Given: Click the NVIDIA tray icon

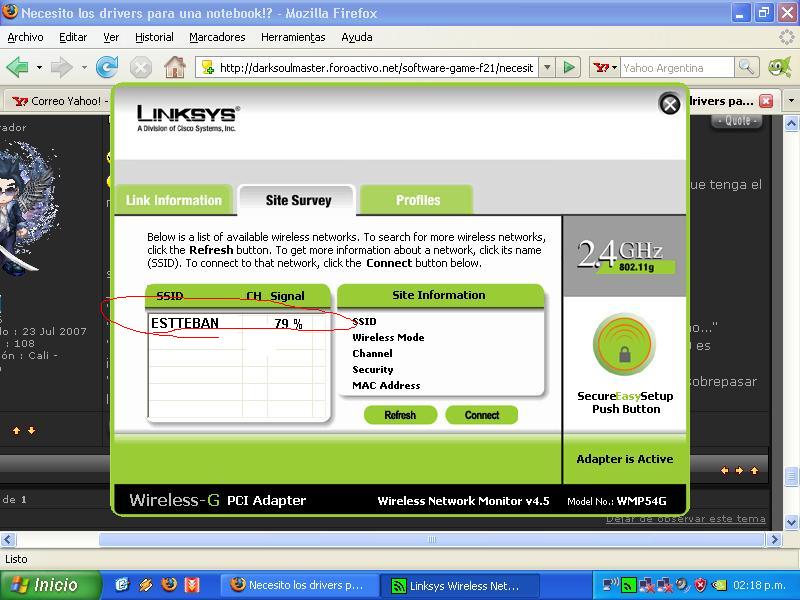Looking at the screenshot, I should [x=719, y=585].
